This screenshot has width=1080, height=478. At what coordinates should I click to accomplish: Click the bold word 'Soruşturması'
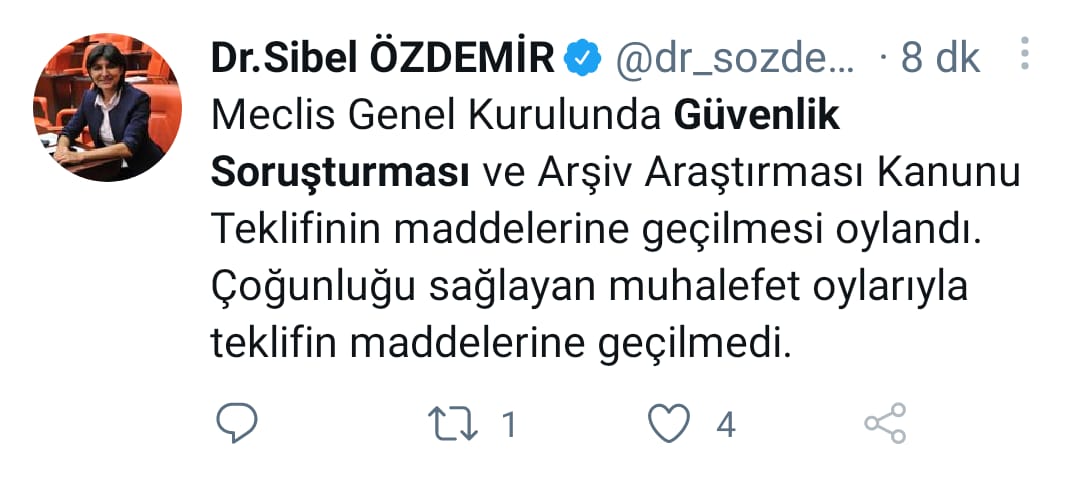[x=340, y=174]
